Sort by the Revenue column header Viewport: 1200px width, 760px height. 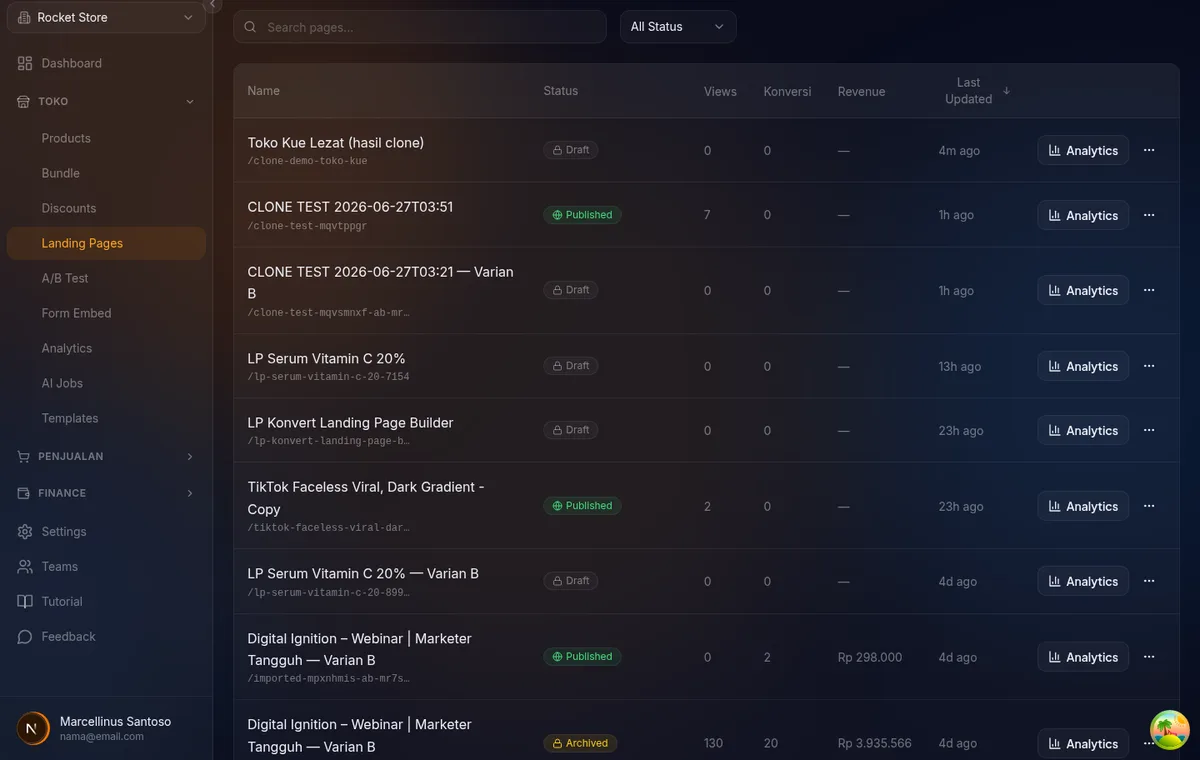point(861,91)
